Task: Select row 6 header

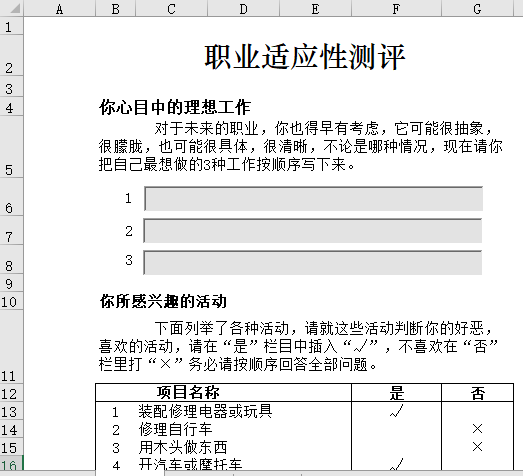Action: point(12,197)
